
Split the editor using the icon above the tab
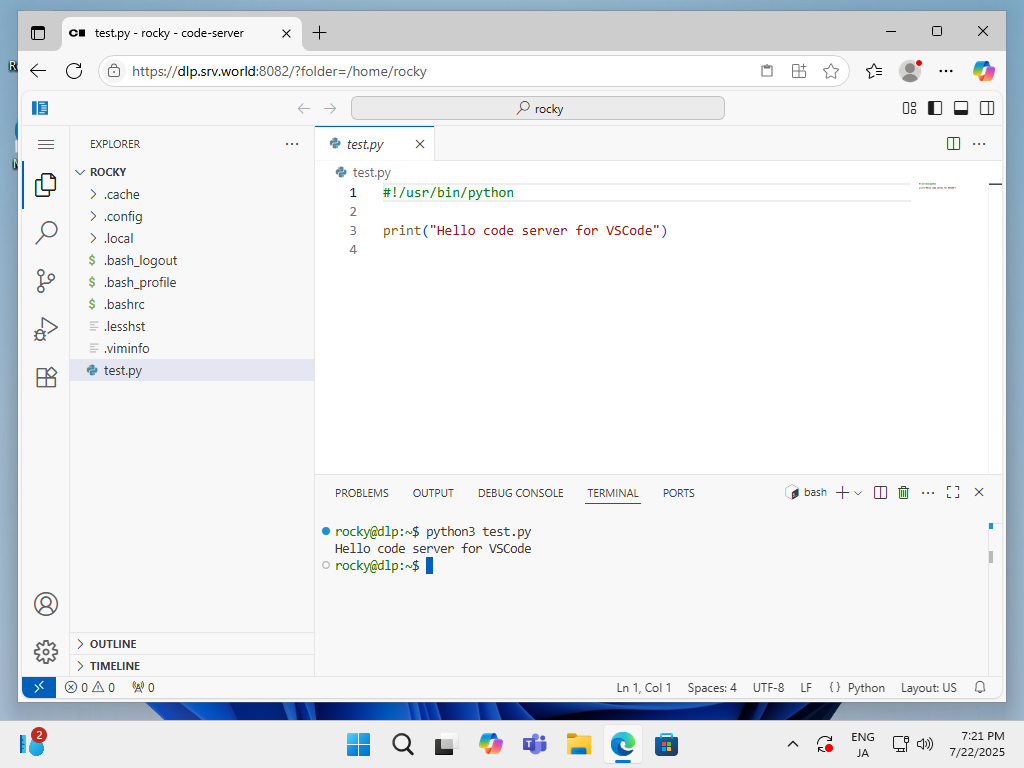pos(952,143)
